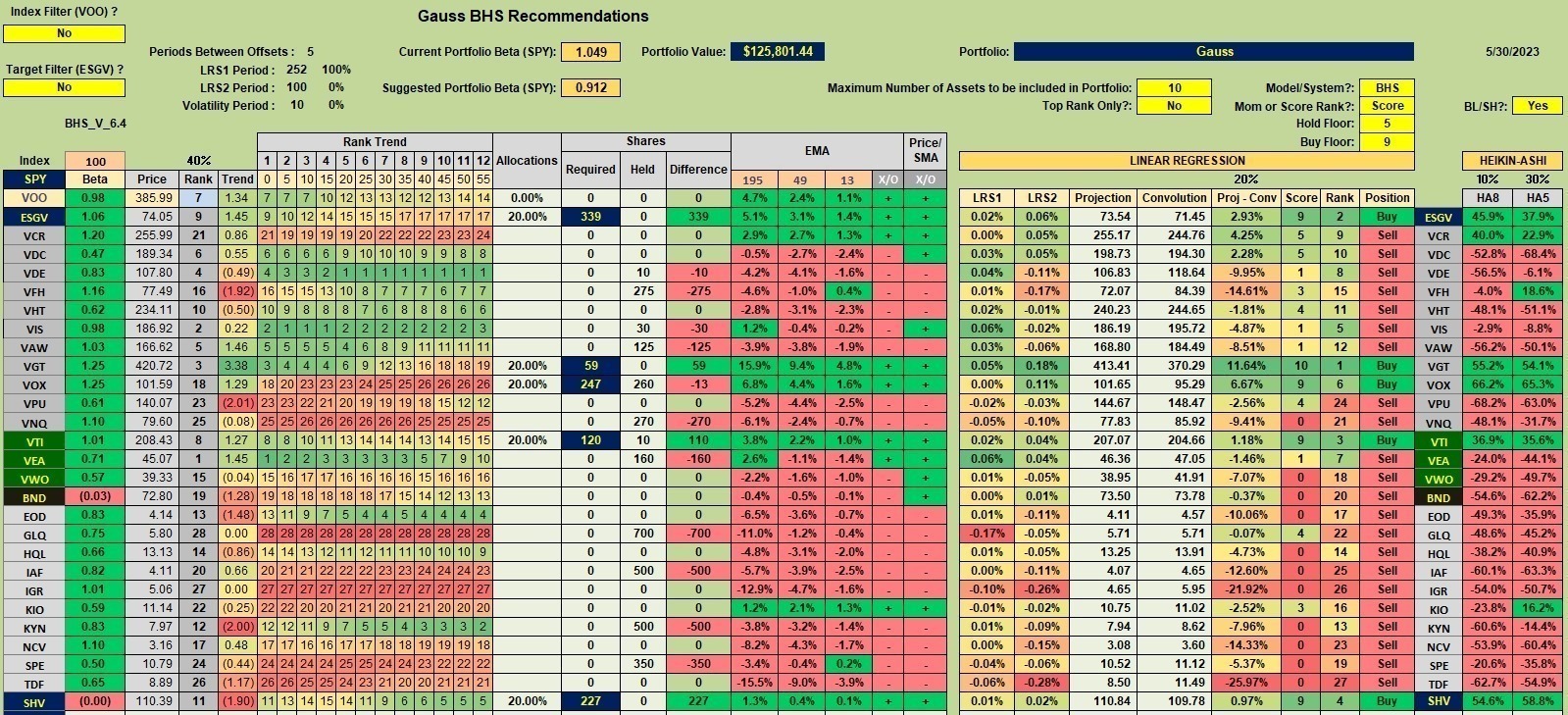Click the 'Convolution' column header
1568x715 pixels.
point(1174,198)
